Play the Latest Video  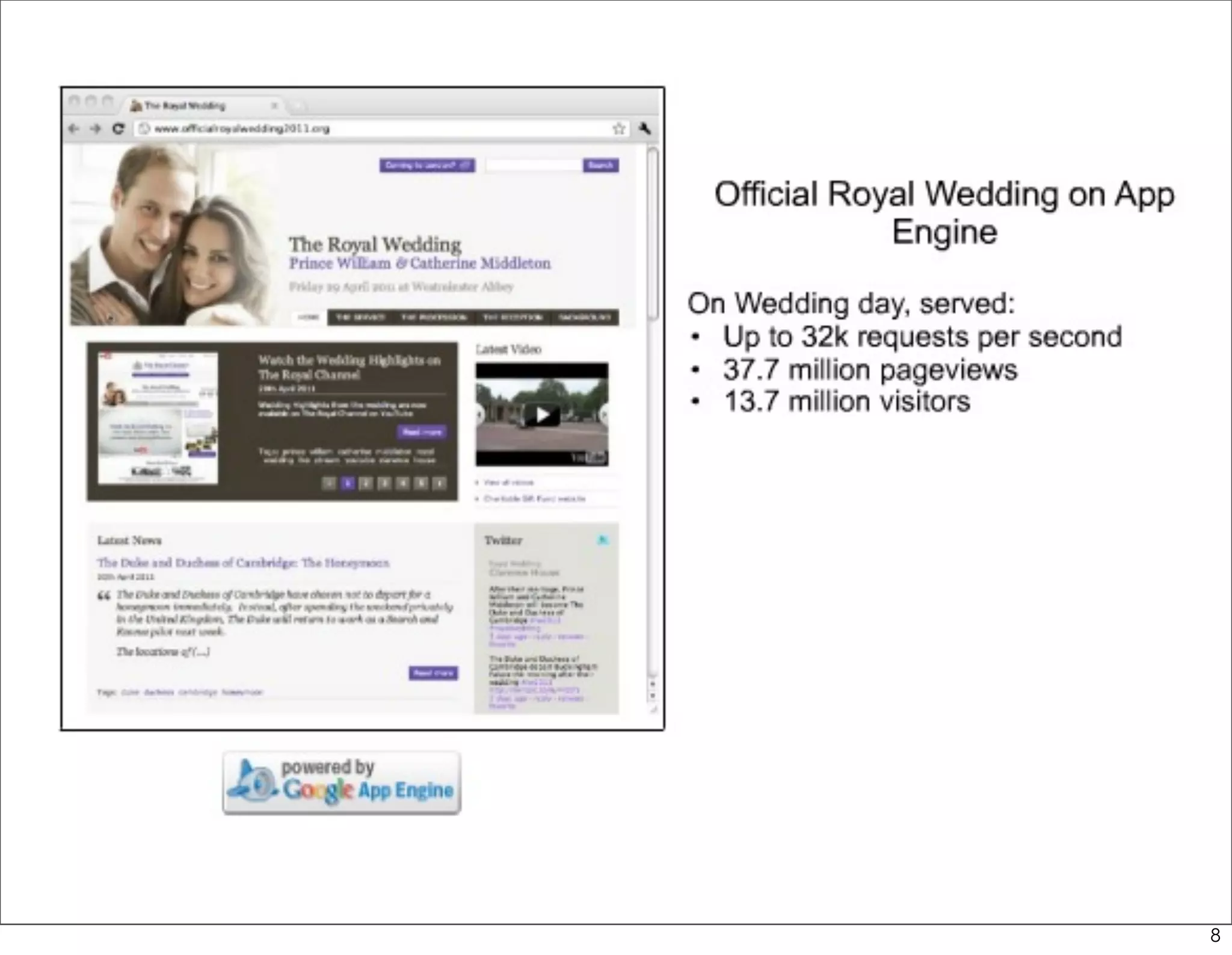[542, 415]
